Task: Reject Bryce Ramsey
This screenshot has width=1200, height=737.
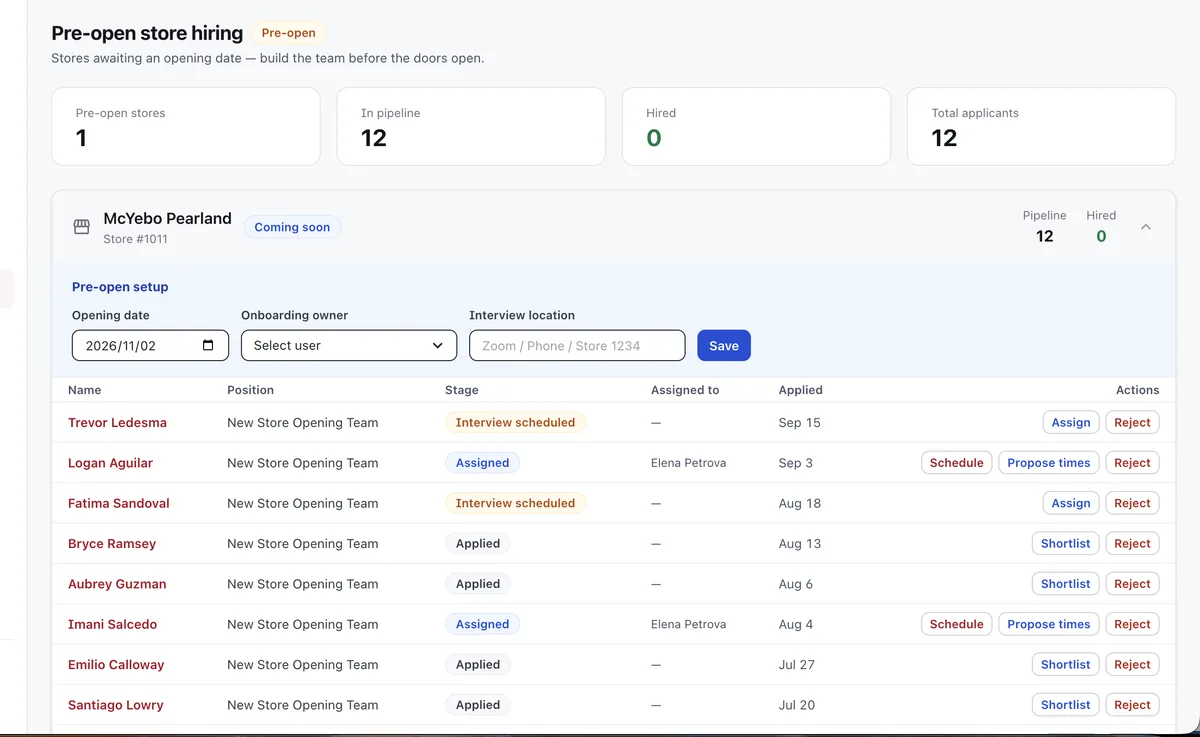Action: [1132, 543]
